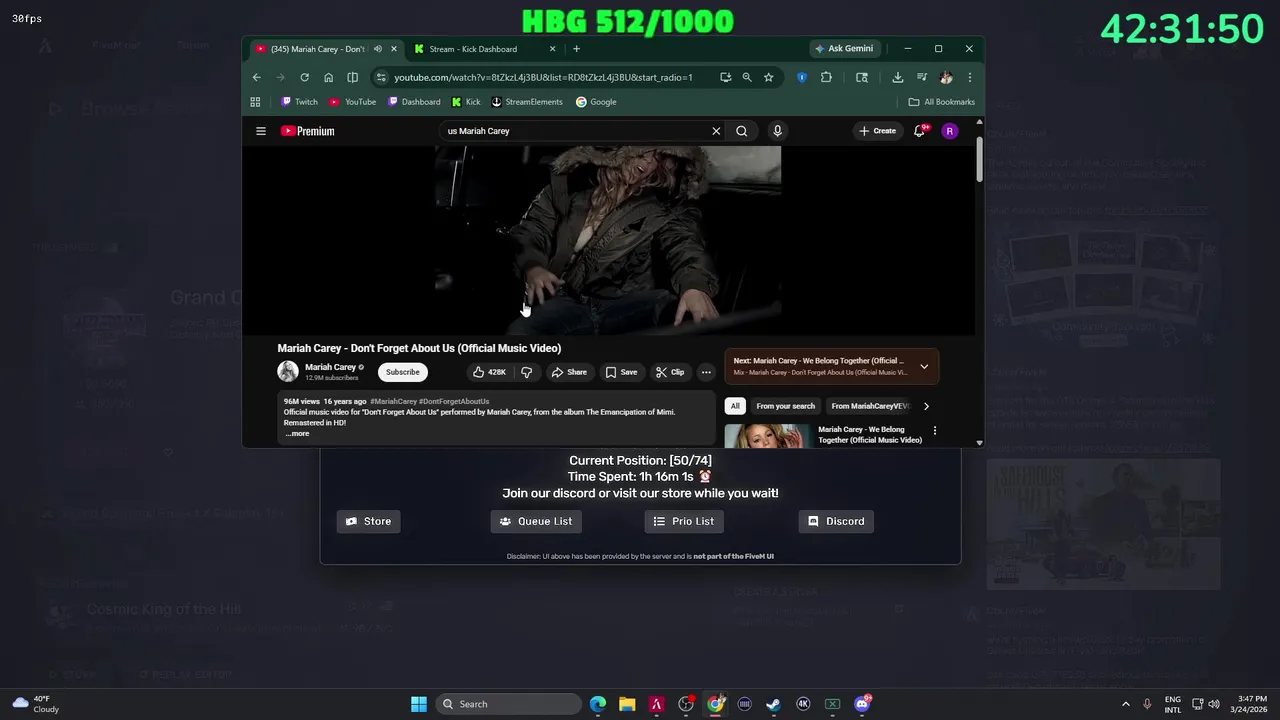
Task: Open StreamElements bookmark
Action: (x=527, y=102)
